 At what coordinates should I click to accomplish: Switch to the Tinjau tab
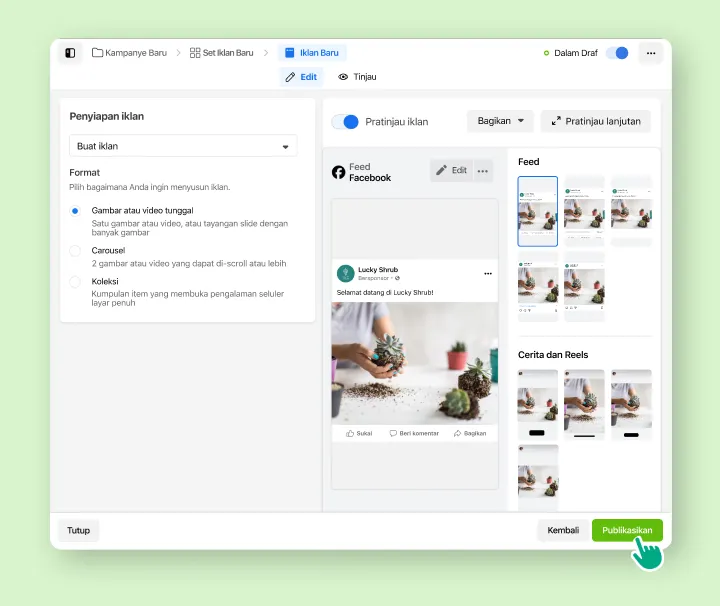[357, 77]
